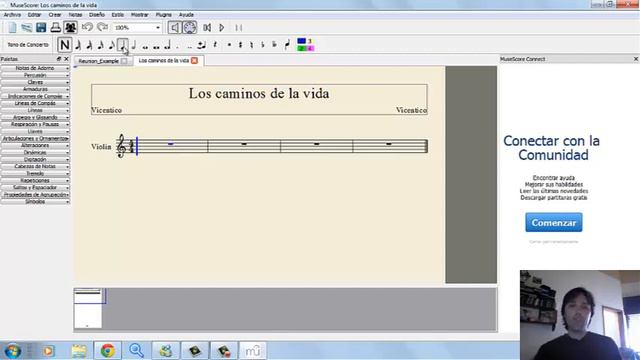Start playback with the Play button
Viewport: 640px width, 360px height.
coord(222,27)
